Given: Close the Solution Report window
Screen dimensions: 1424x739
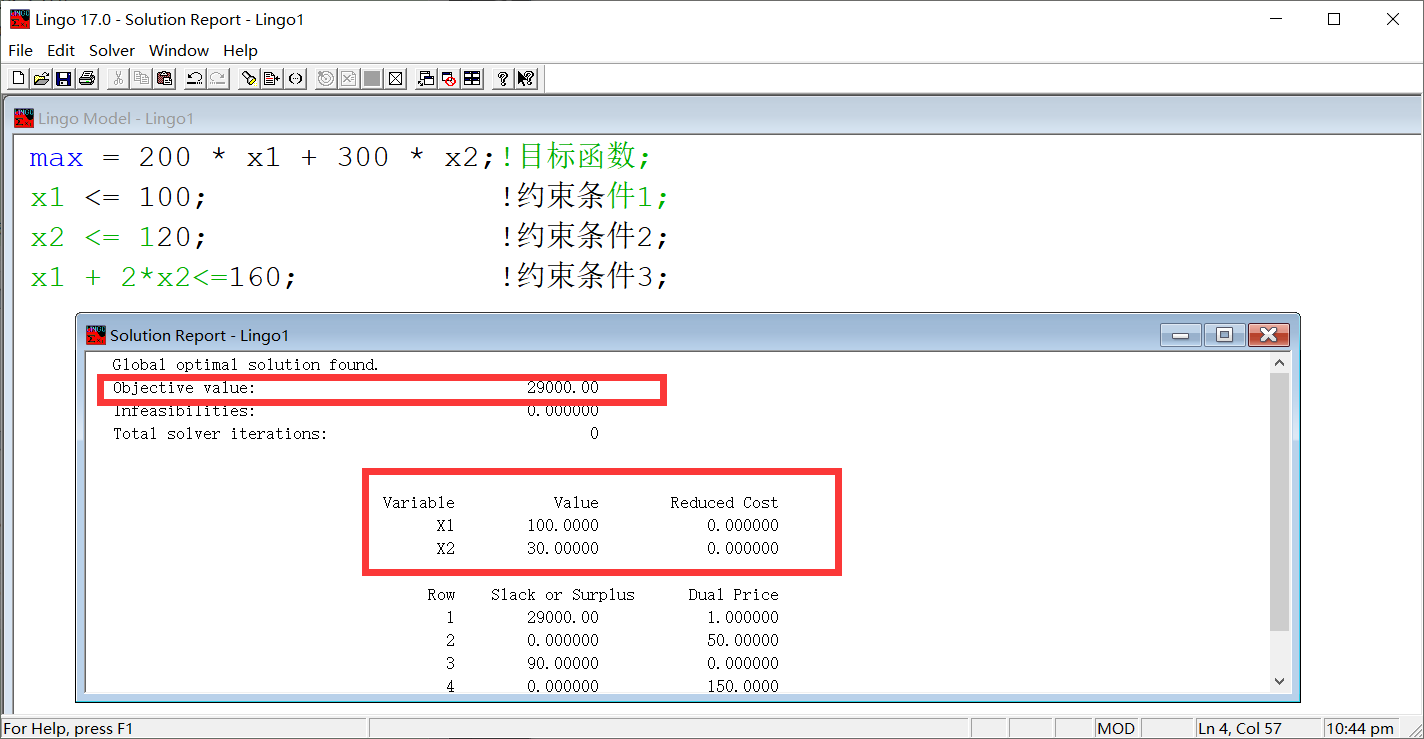Looking at the screenshot, I should (x=1268, y=335).
